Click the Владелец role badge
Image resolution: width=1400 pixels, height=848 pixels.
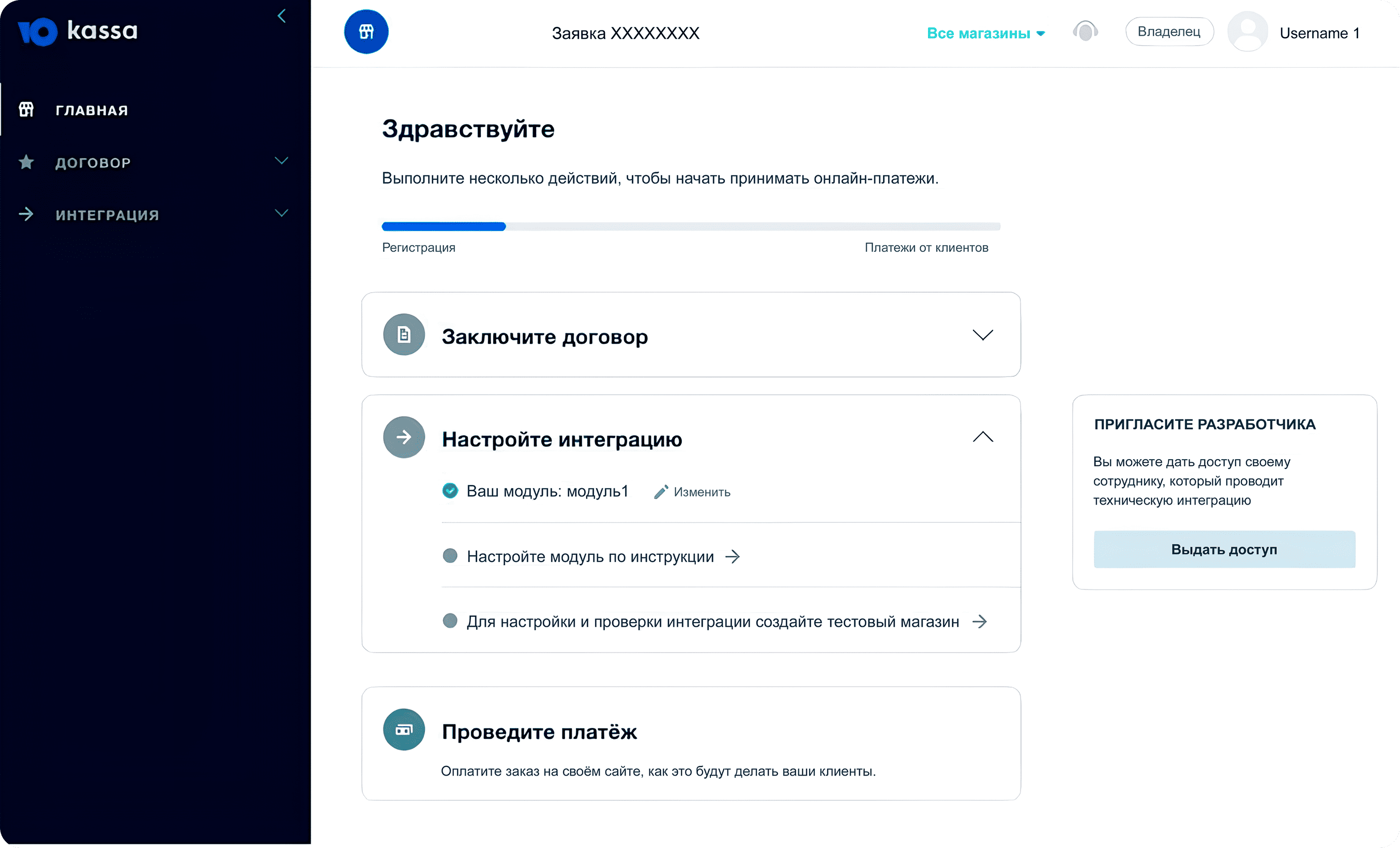(1169, 32)
